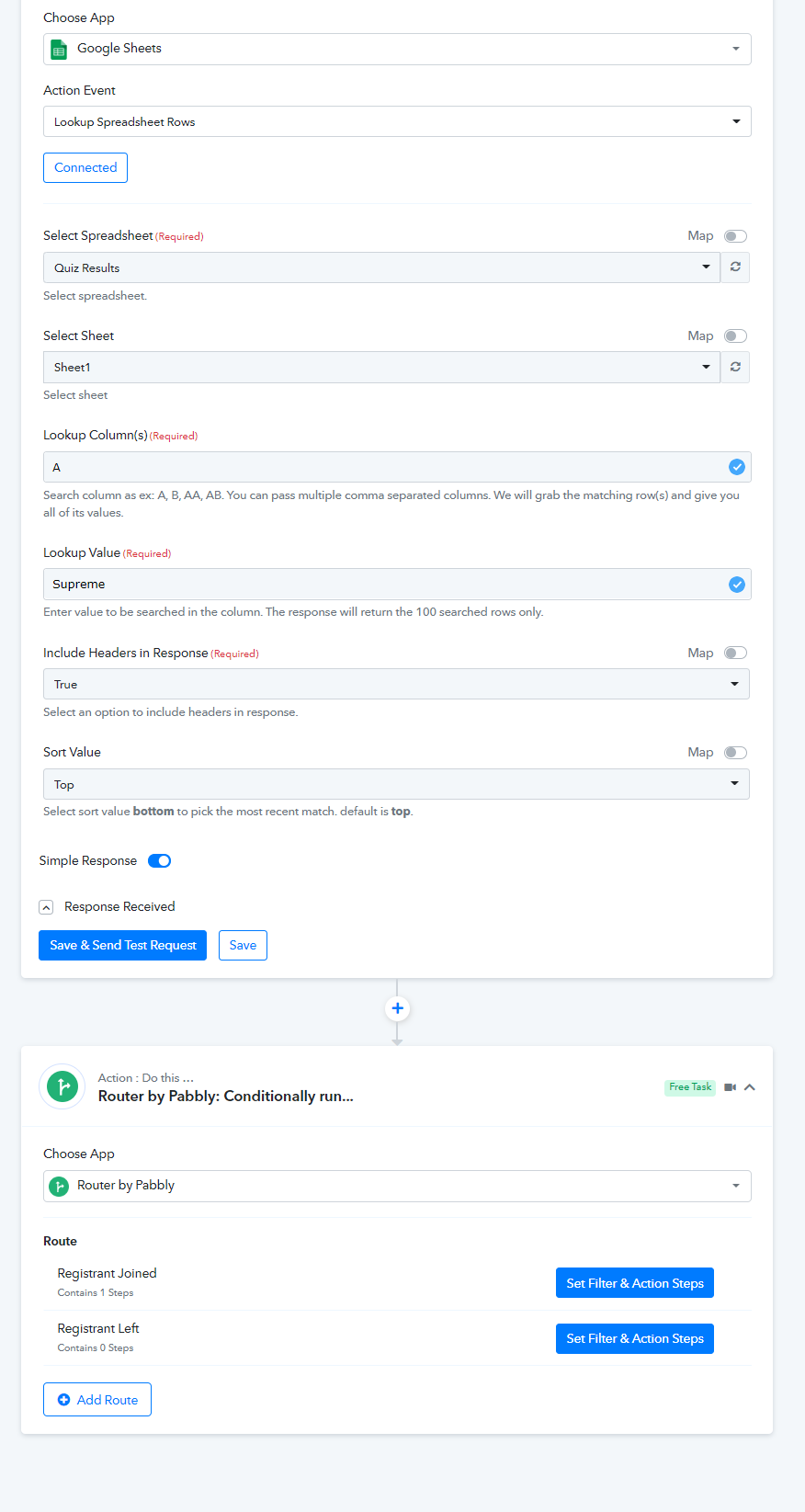Collapse the Router by Pabbly step
This screenshot has height=1512, width=805.
click(x=750, y=1087)
